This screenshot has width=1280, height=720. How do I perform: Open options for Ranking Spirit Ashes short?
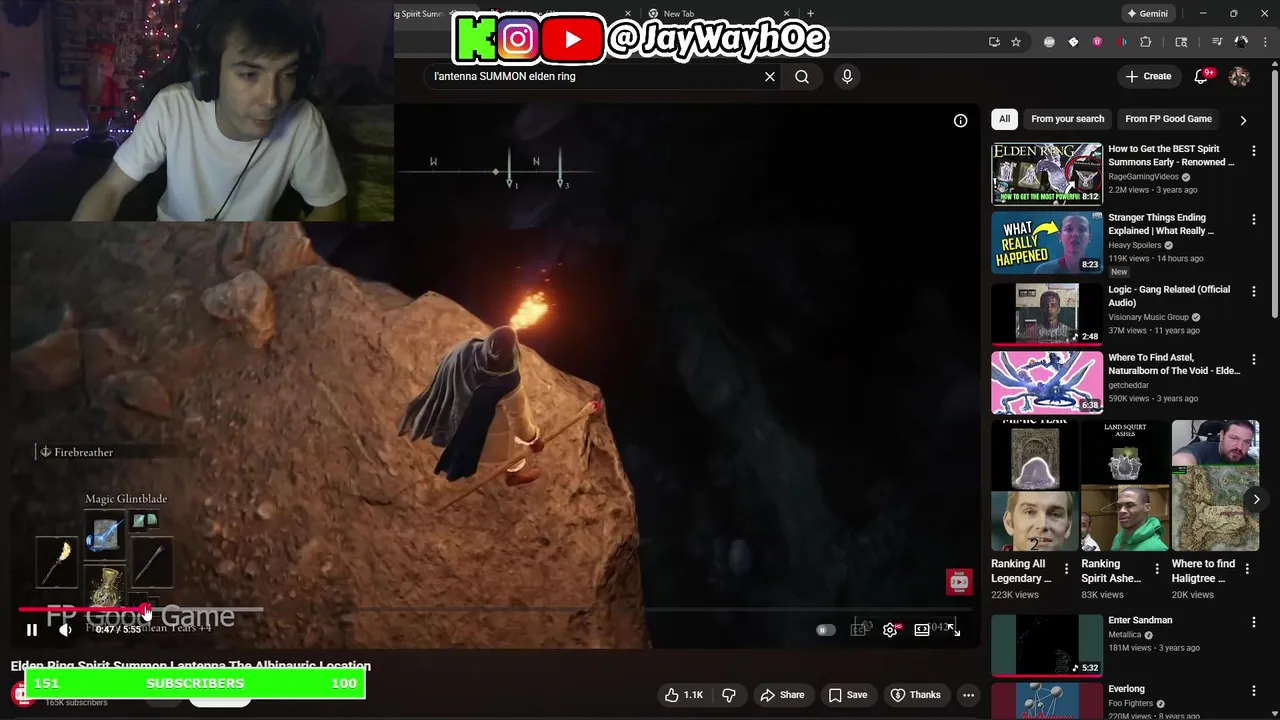[x=1157, y=569]
